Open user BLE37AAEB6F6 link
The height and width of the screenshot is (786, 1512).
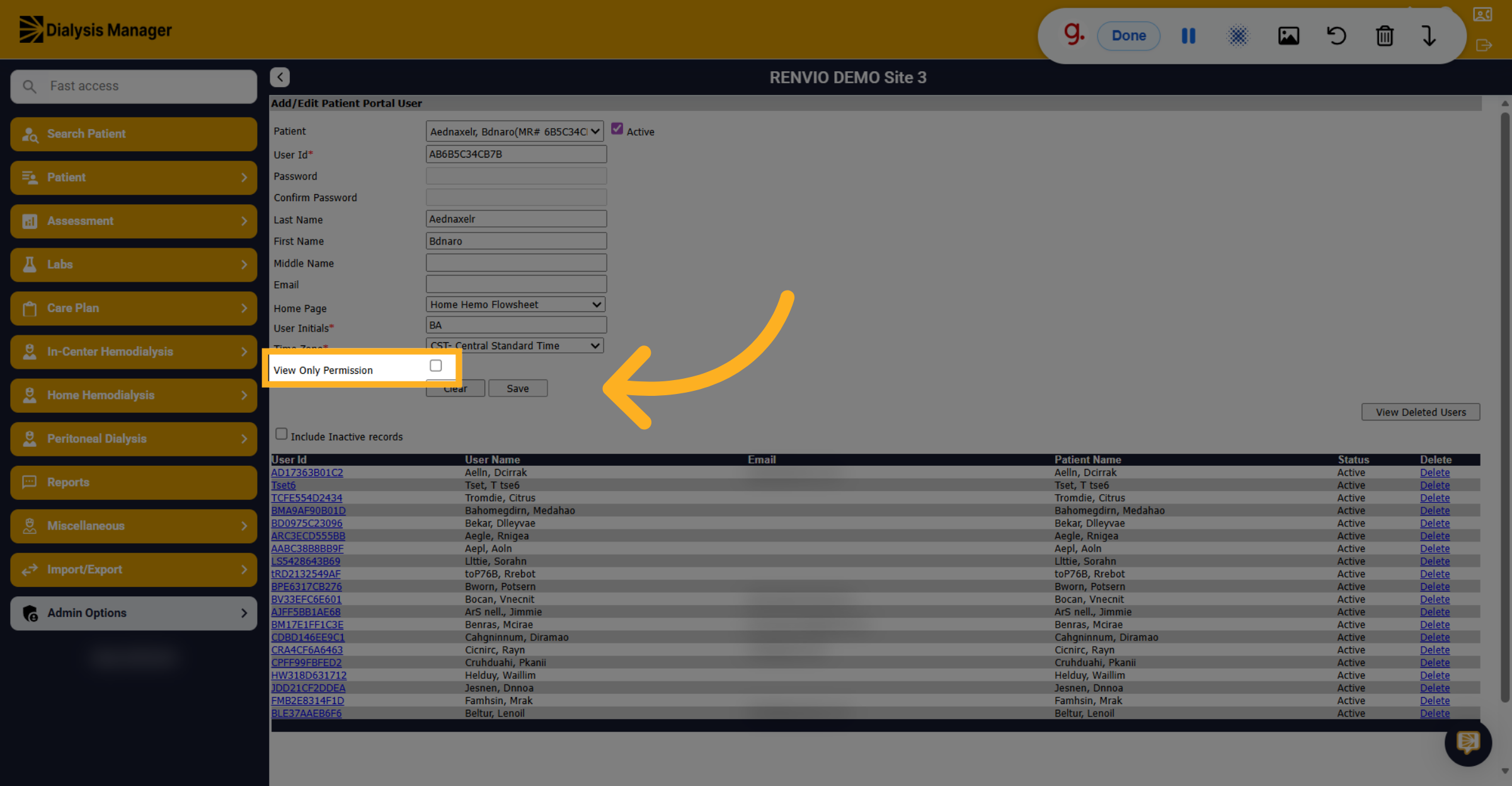pyautogui.click(x=306, y=714)
